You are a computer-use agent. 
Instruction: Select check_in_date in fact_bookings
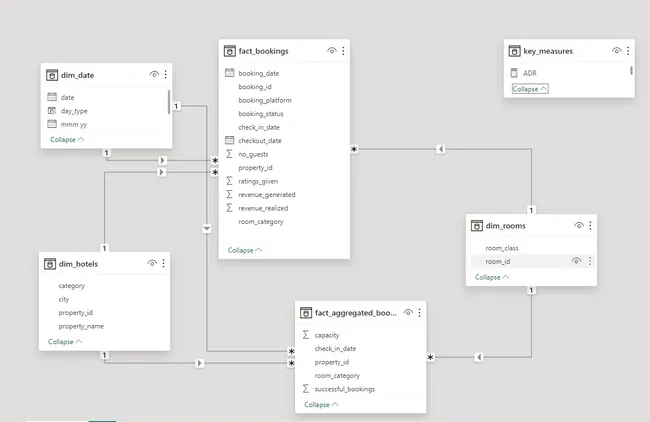pos(259,127)
